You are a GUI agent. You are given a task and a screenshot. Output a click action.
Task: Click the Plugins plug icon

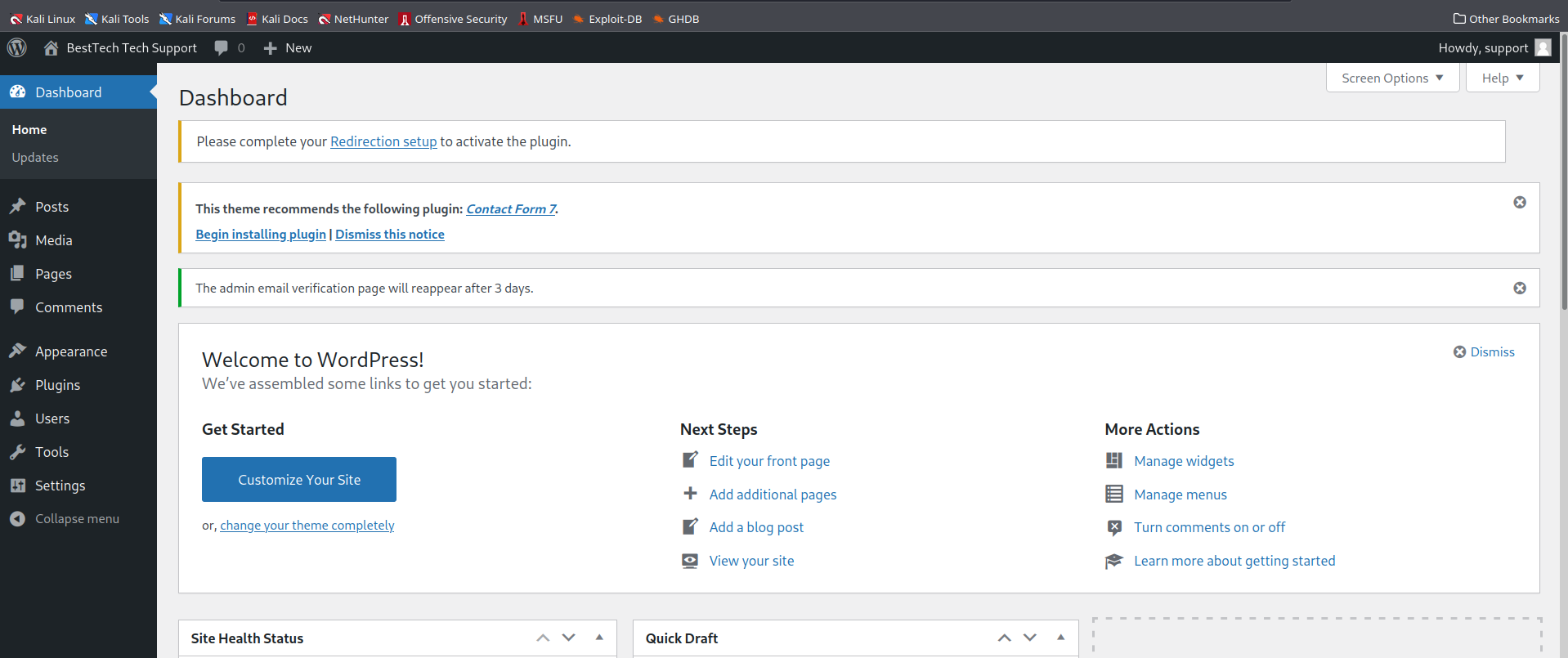click(17, 384)
